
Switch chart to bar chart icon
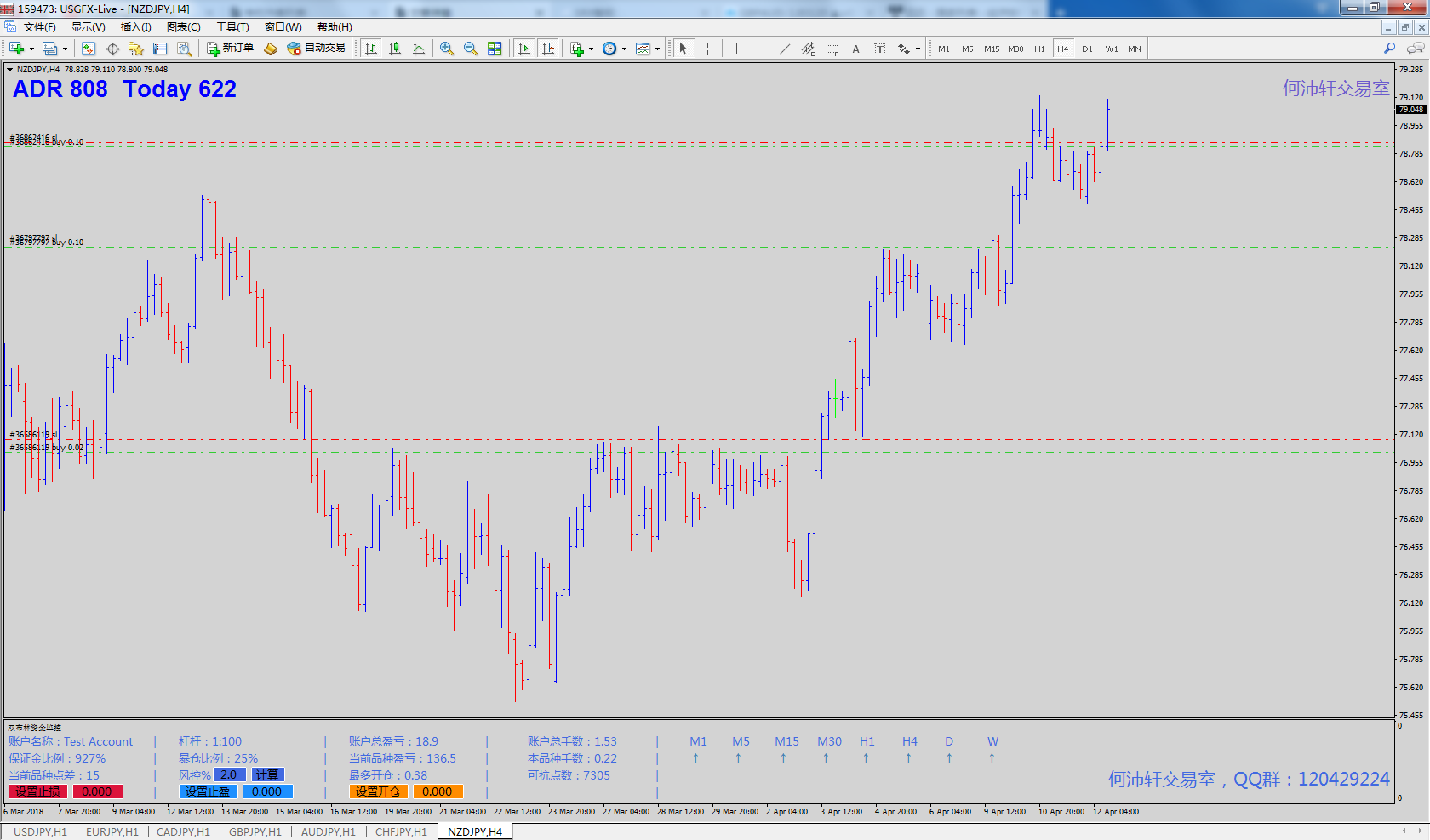[x=371, y=49]
